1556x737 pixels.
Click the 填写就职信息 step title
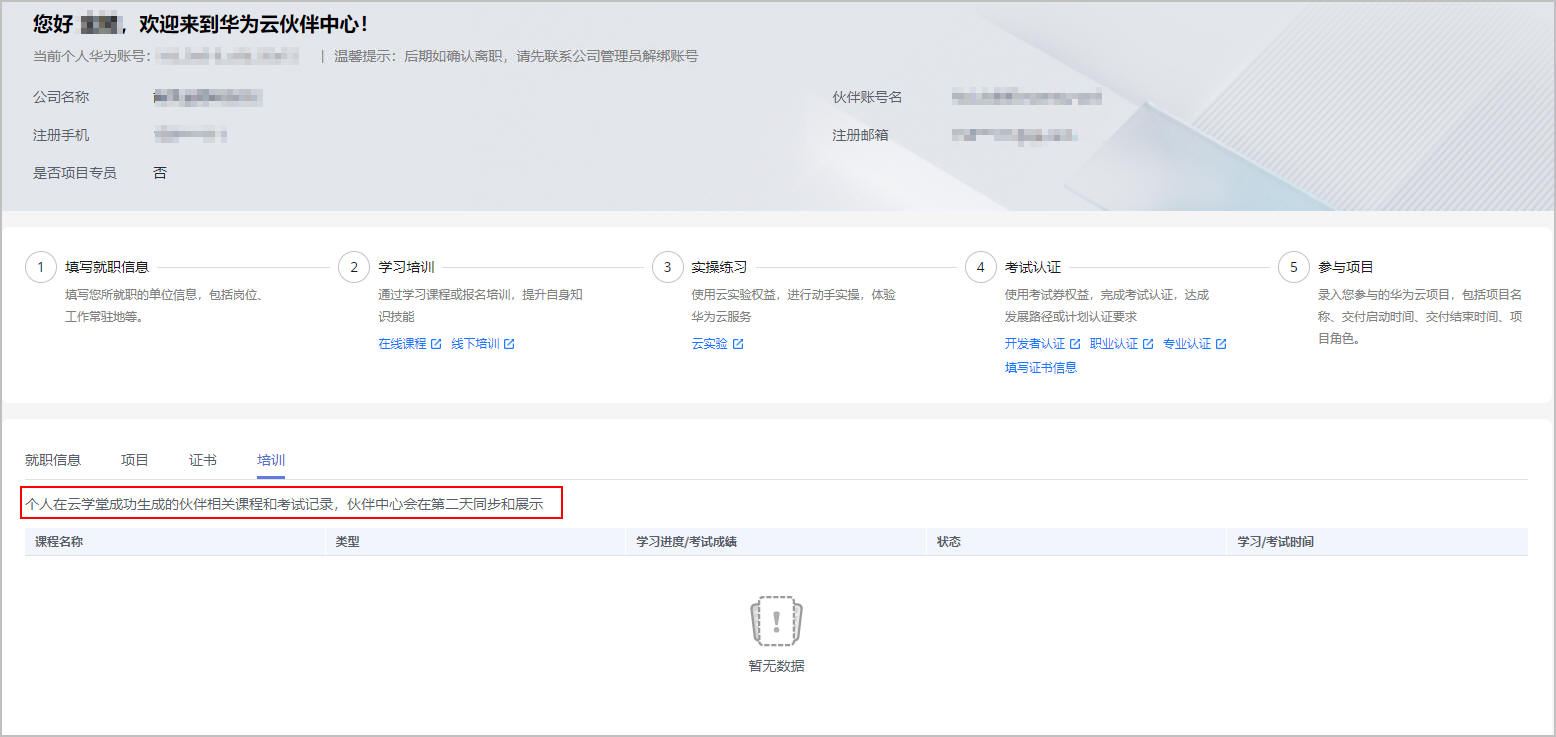click(107, 268)
